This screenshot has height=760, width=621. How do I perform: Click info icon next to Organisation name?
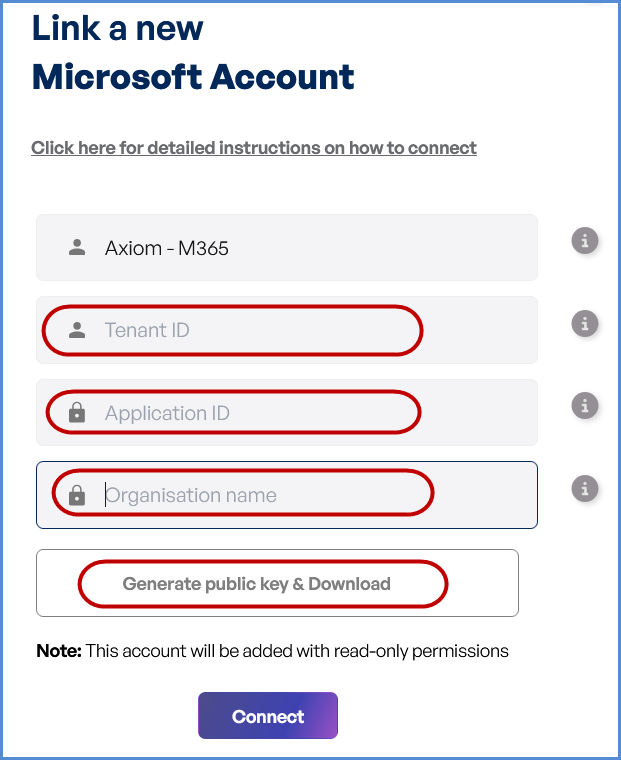pyautogui.click(x=585, y=488)
